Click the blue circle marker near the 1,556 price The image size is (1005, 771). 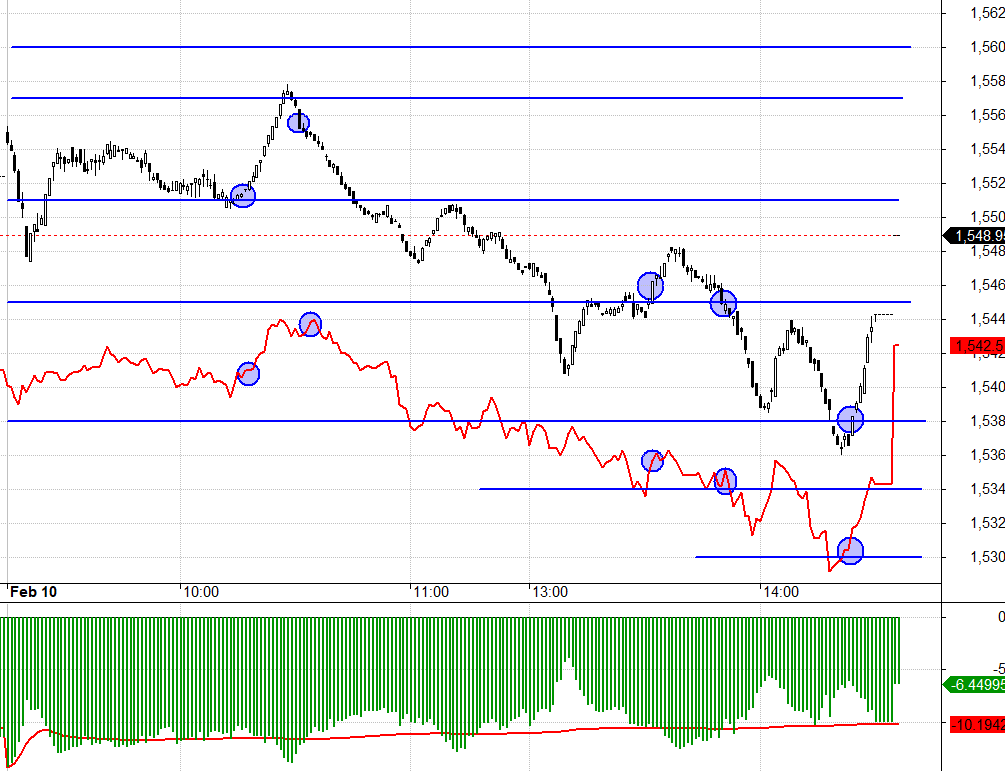[x=298, y=123]
